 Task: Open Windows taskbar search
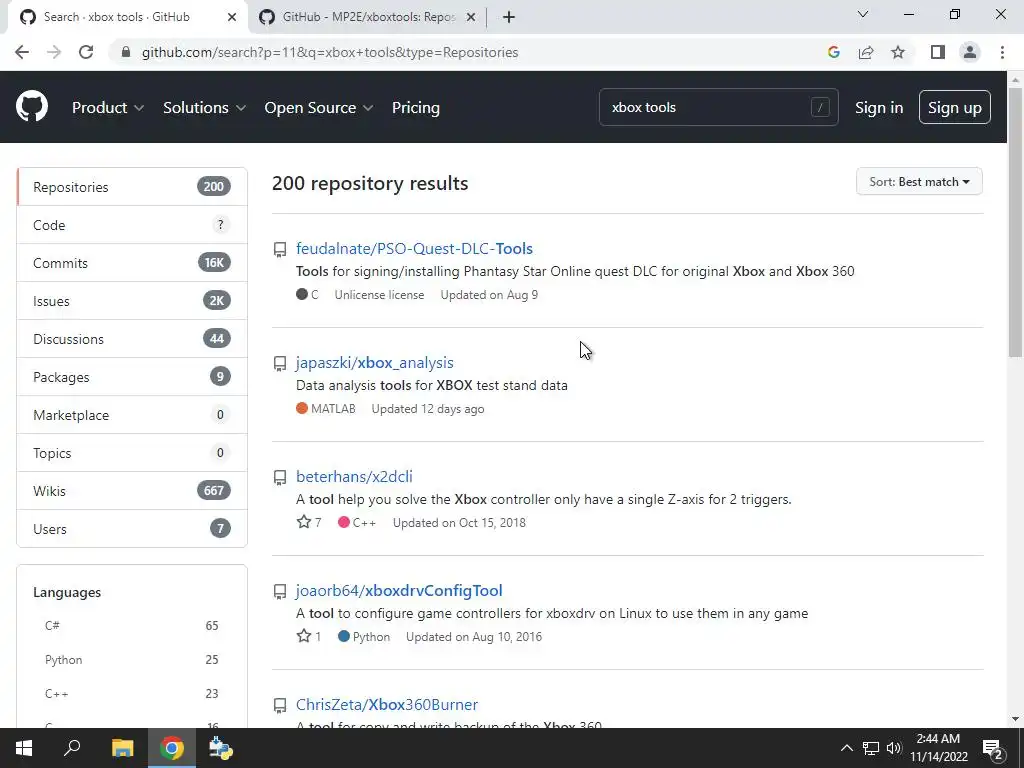72,748
